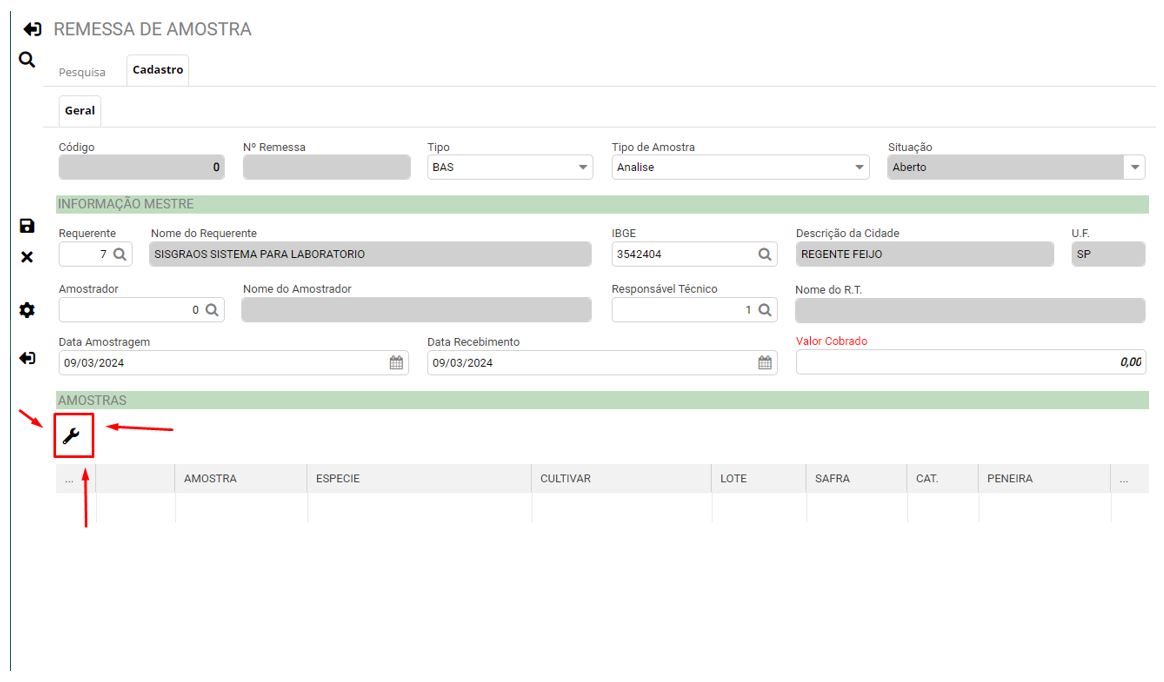
Task: Click the IBGE search magnifier icon
Action: [x=765, y=254]
